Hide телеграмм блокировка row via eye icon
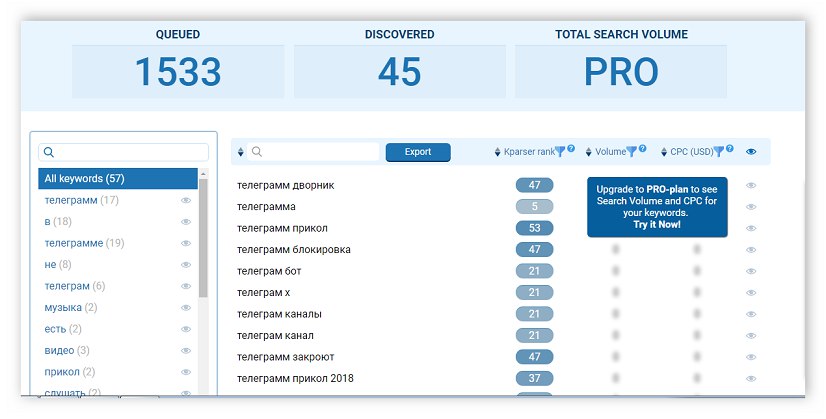 click(751, 250)
